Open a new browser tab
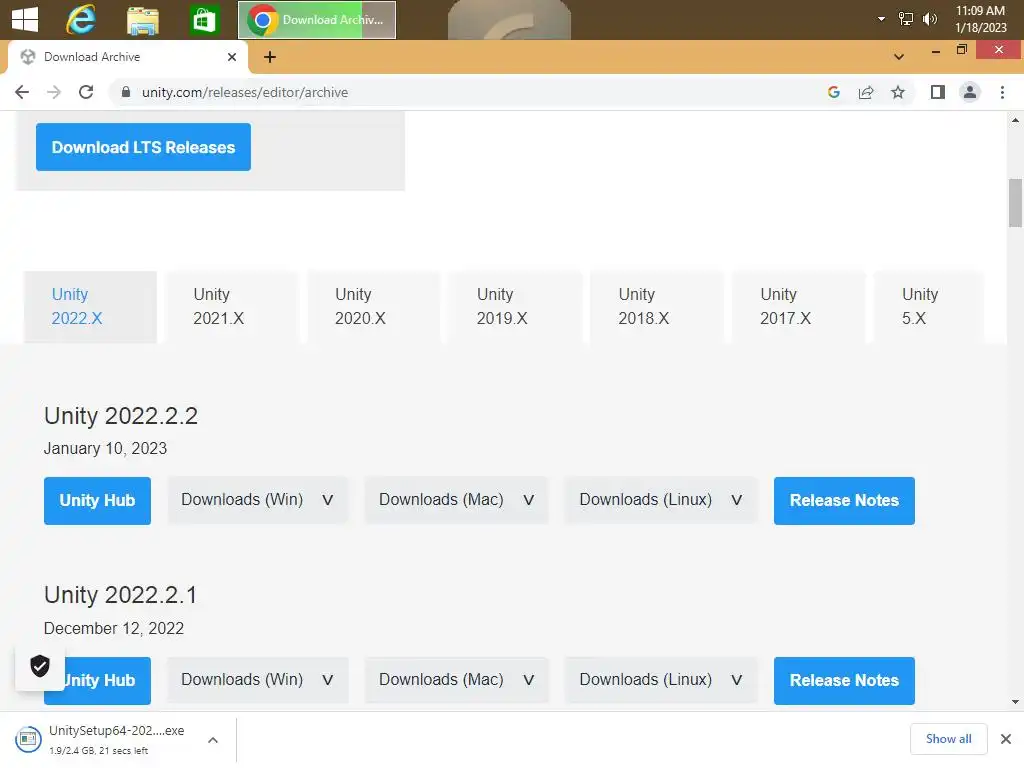This screenshot has height=768, width=1024. point(270,57)
